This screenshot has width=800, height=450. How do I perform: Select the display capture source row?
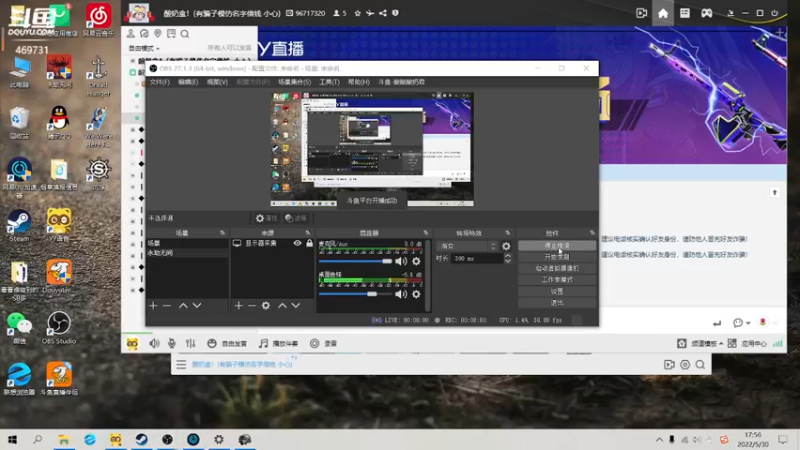[x=272, y=243]
